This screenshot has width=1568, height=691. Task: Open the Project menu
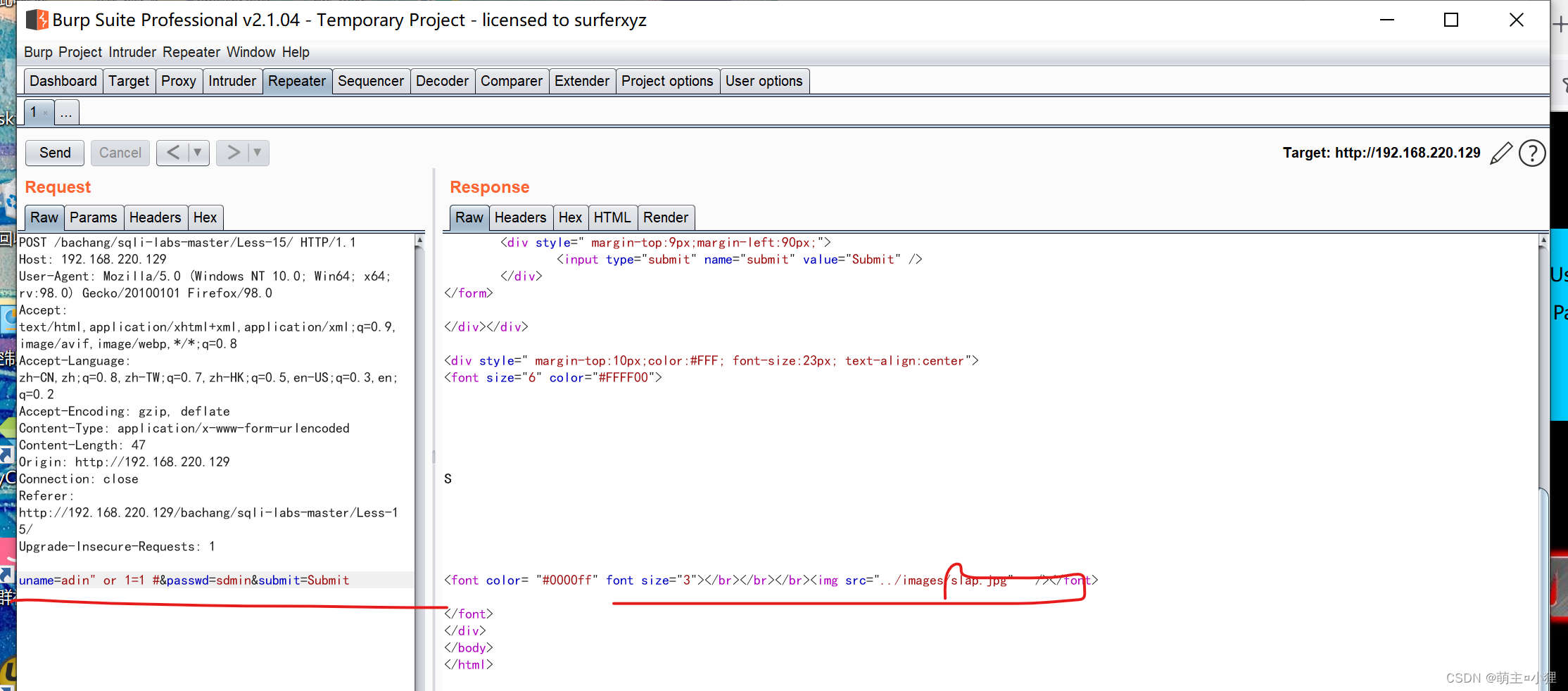80,52
